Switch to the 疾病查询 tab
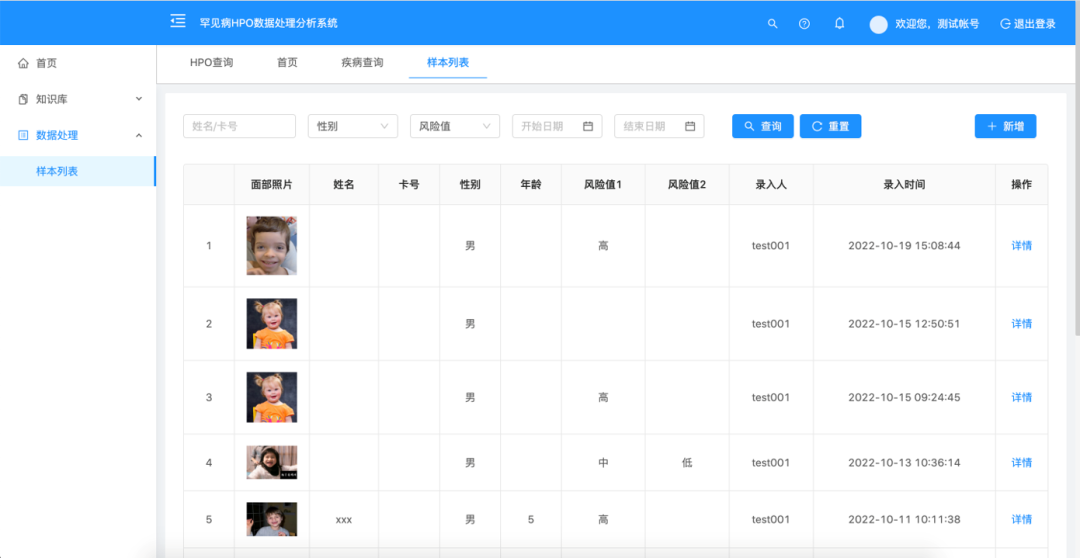Image resolution: width=1080 pixels, height=558 pixels. (x=362, y=63)
